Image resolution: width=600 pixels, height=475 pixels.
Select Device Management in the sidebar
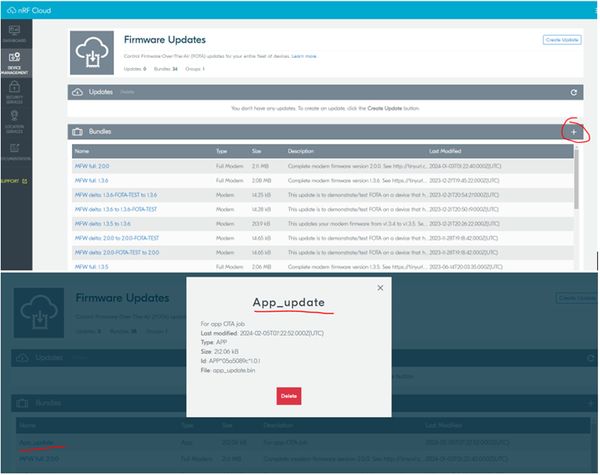15,63
